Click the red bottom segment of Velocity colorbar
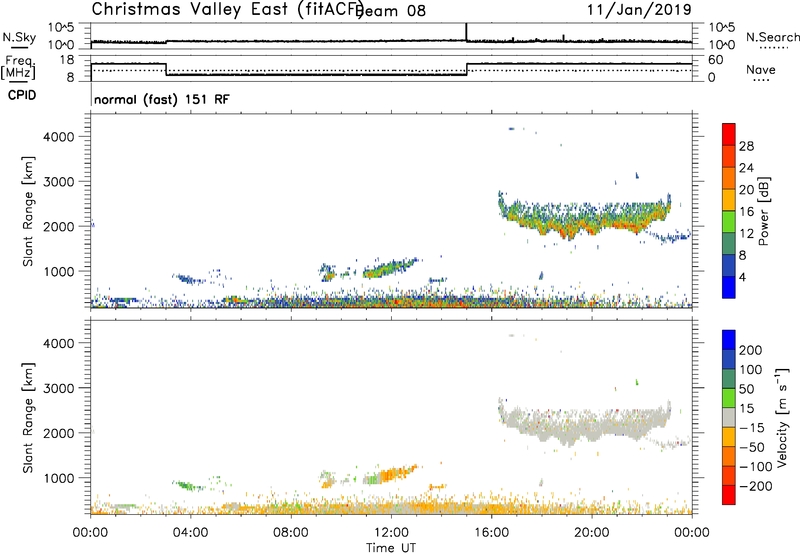This screenshot has height=554, width=800. click(x=729, y=495)
